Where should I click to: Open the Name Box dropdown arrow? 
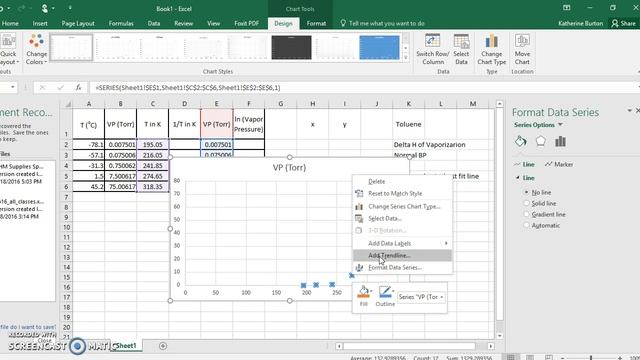pos(13,87)
